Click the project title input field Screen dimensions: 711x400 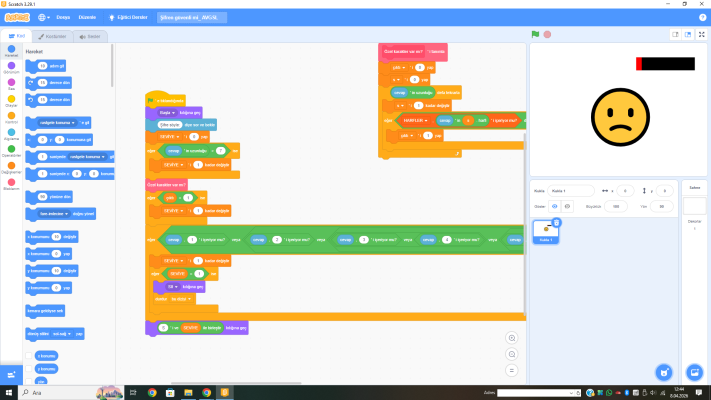point(188,17)
